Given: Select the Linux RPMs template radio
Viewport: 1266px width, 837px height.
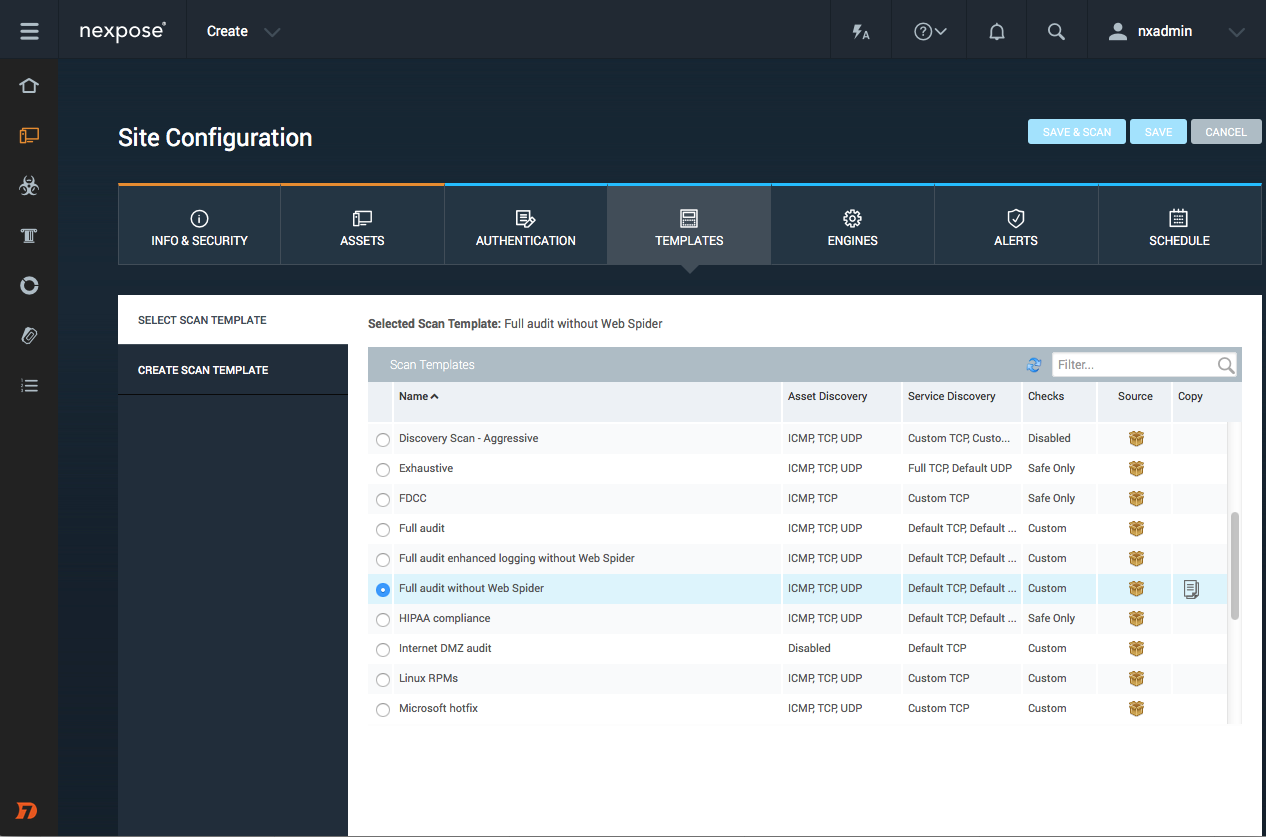Looking at the screenshot, I should coord(383,679).
